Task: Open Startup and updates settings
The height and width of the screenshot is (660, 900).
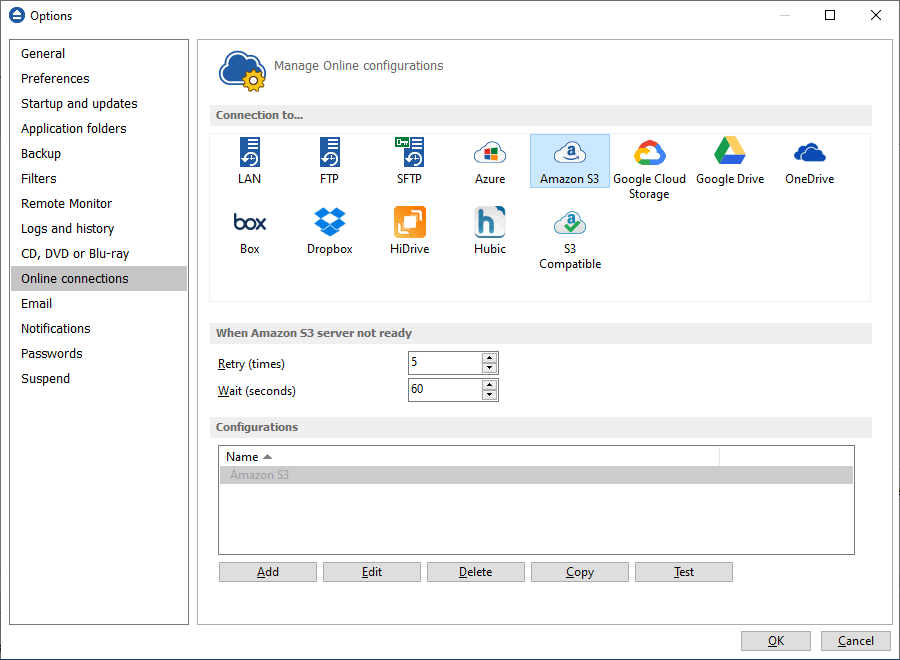Action: [x=99, y=103]
